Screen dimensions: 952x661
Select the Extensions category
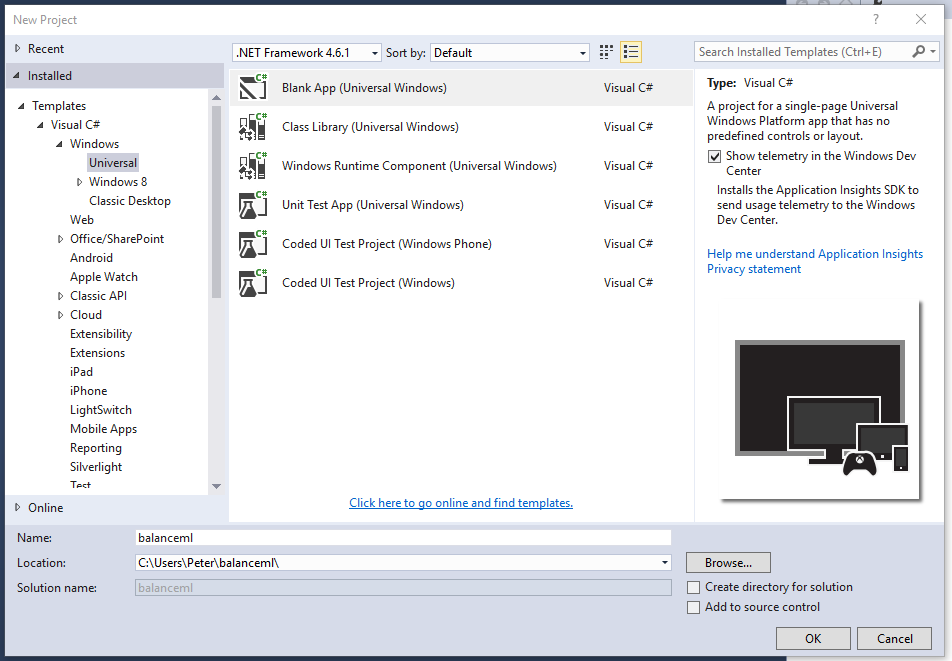tap(97, 353)
